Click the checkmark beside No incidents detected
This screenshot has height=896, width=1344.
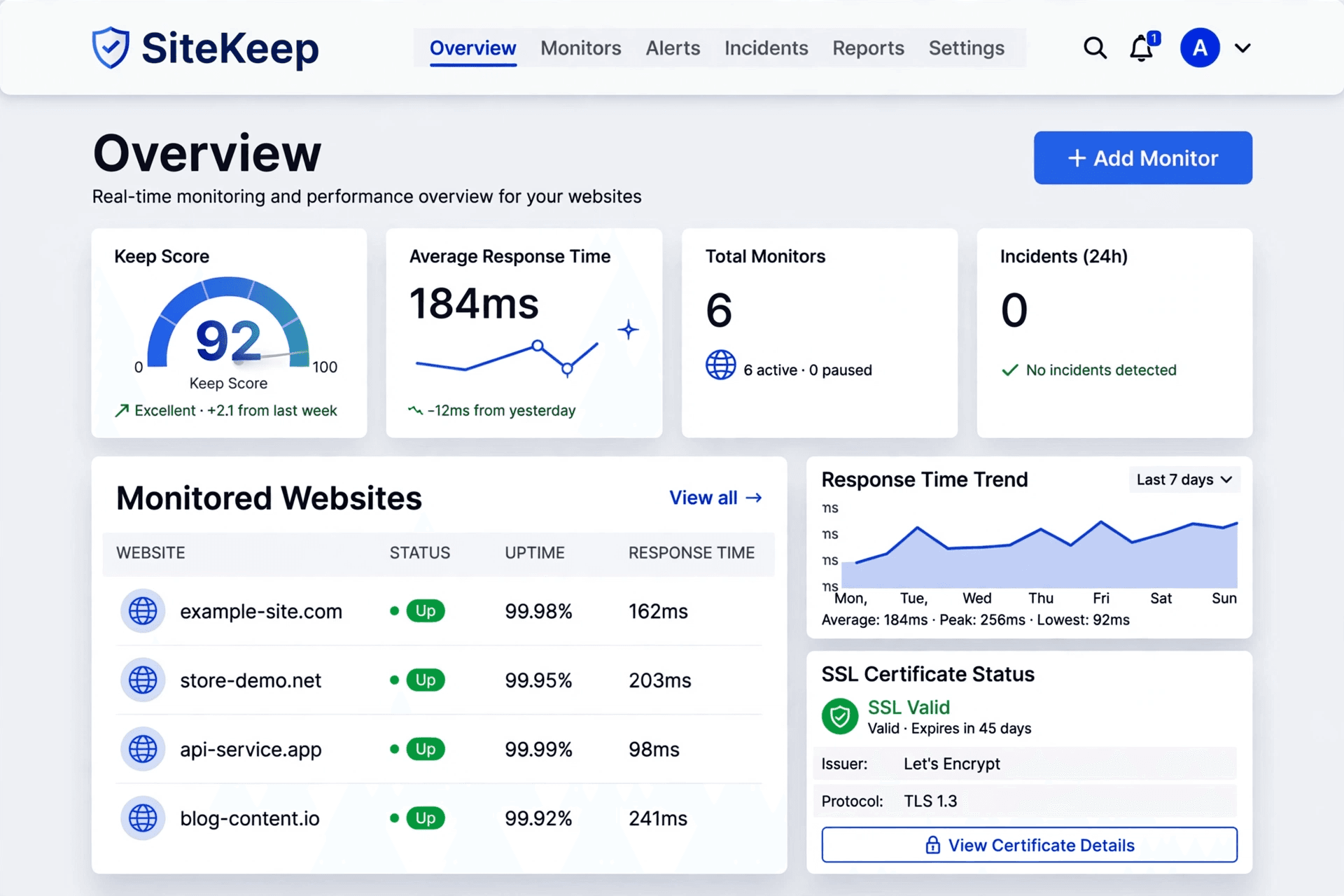[1009, 370]
